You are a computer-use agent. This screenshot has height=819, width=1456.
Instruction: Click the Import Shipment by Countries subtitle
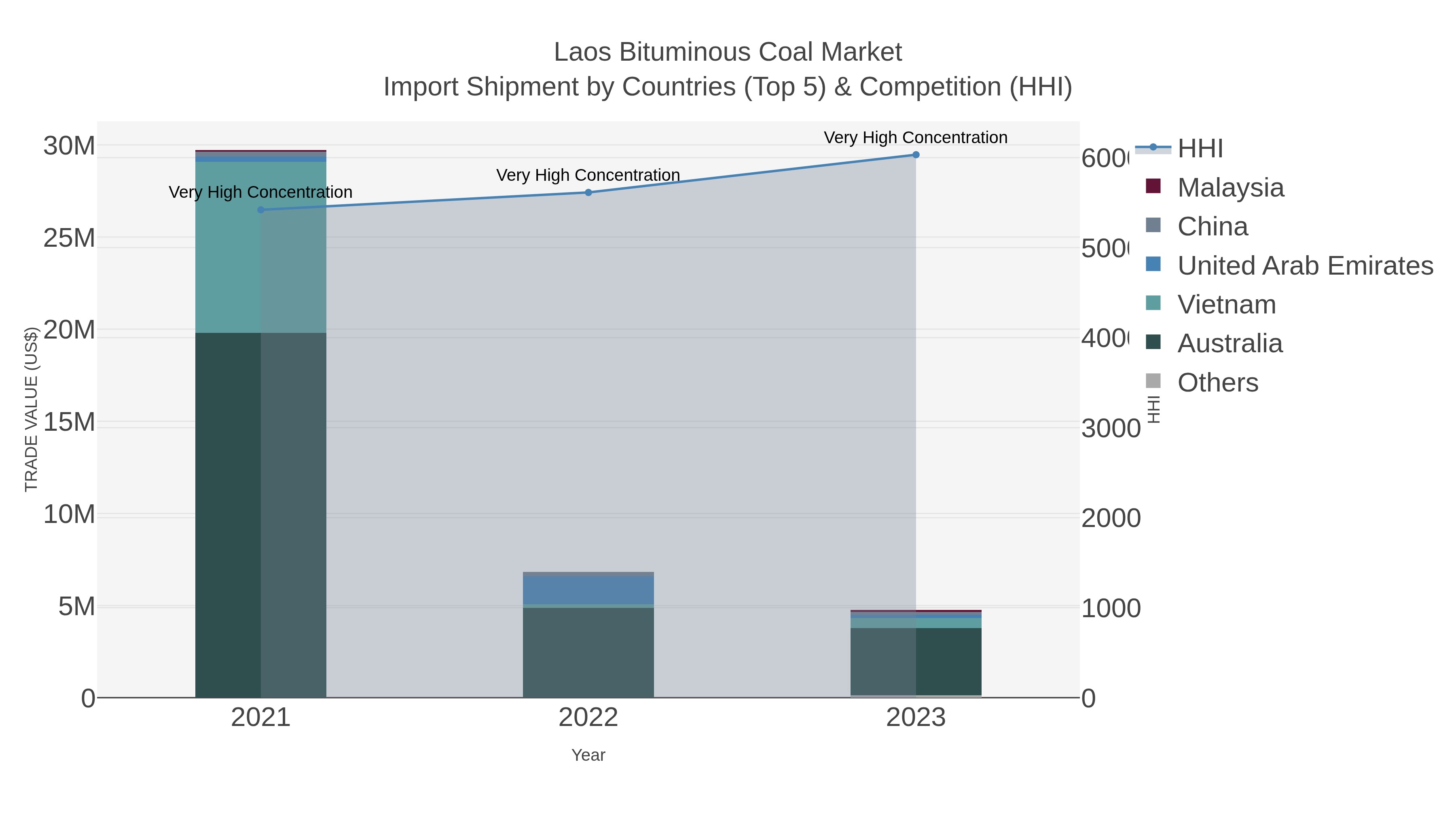728,87
